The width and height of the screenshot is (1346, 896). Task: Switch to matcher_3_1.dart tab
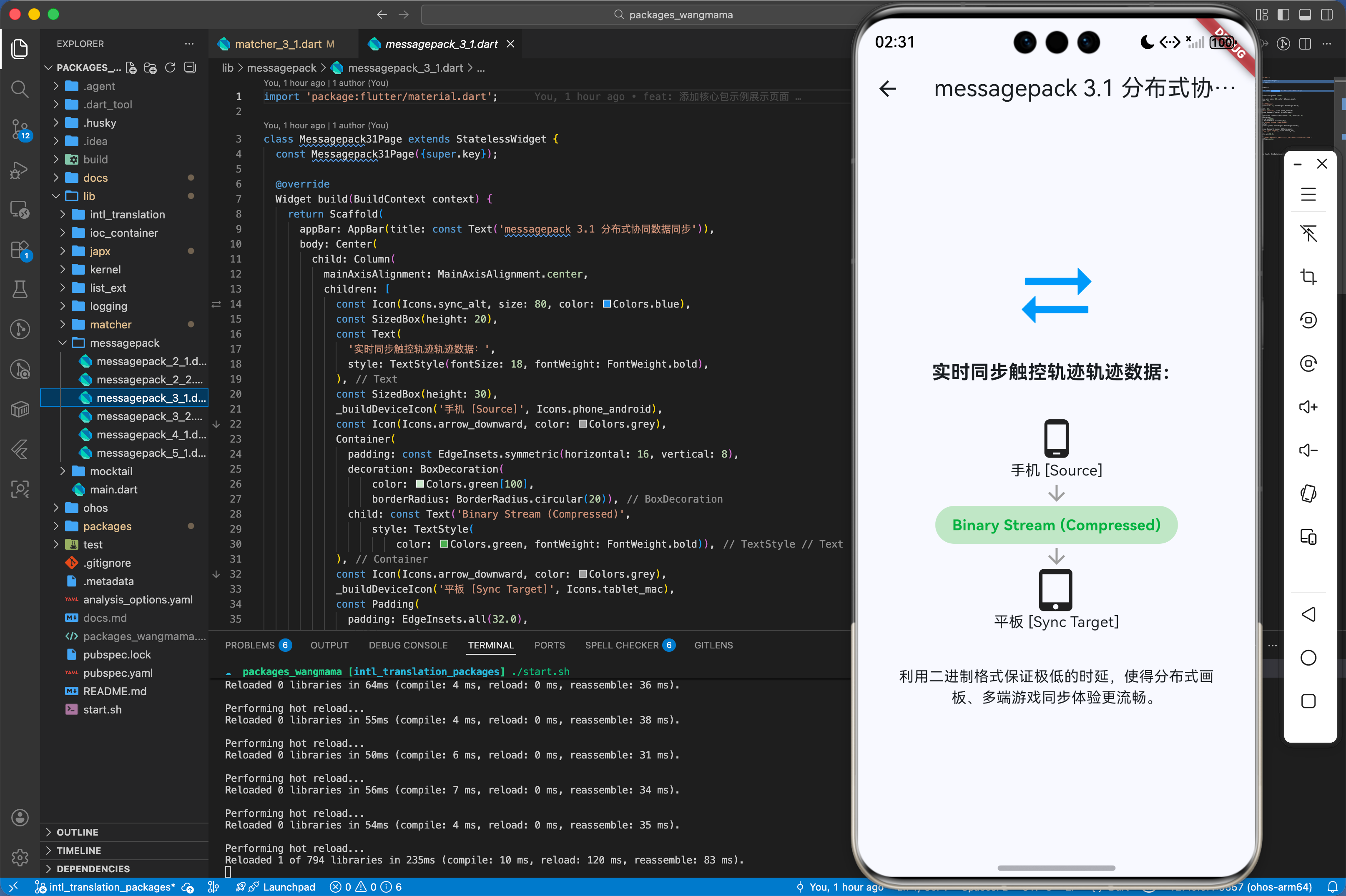(278, 44)
